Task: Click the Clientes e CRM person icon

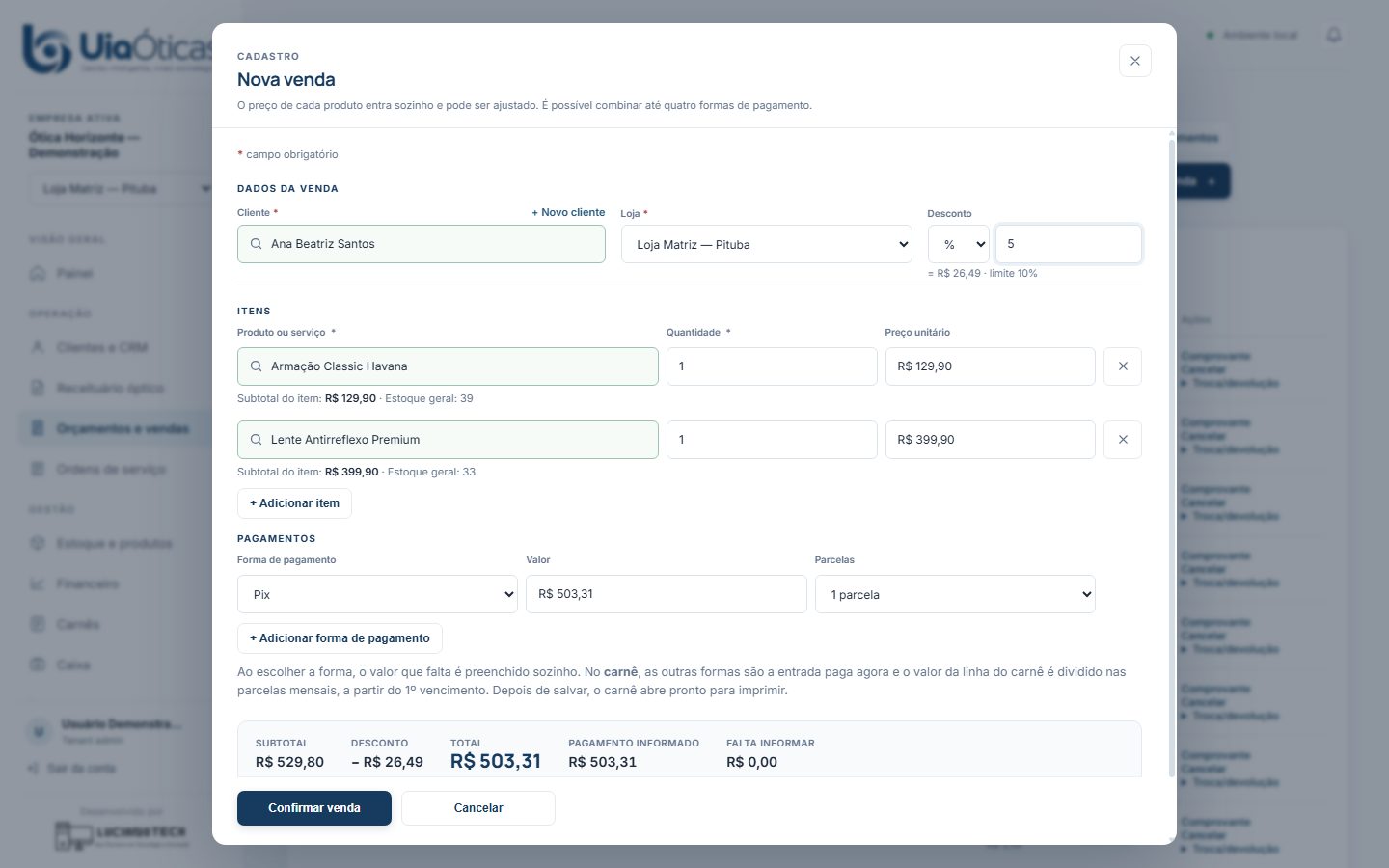Action: point(38,347)
